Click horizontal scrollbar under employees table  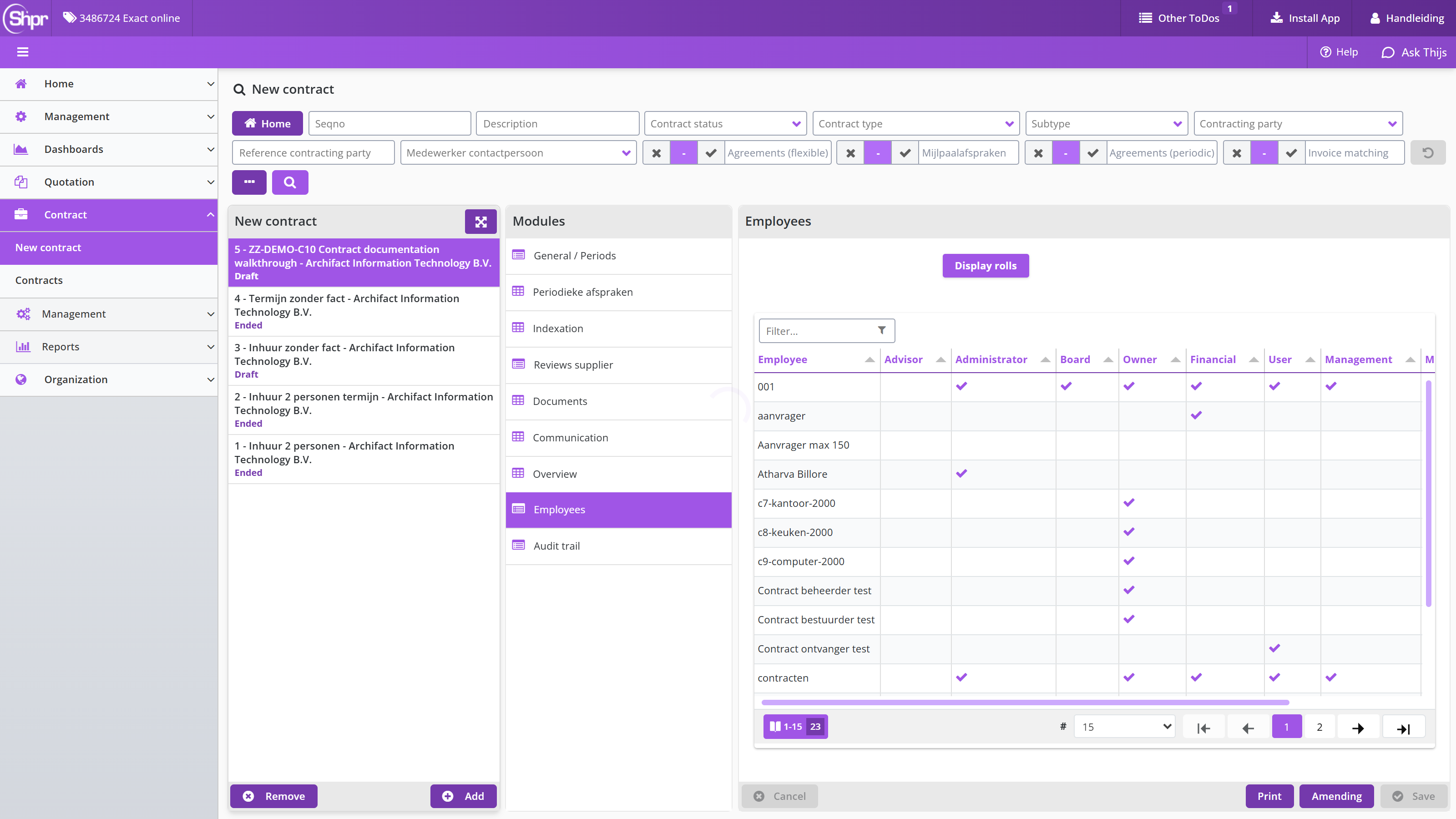[1025, 703]
